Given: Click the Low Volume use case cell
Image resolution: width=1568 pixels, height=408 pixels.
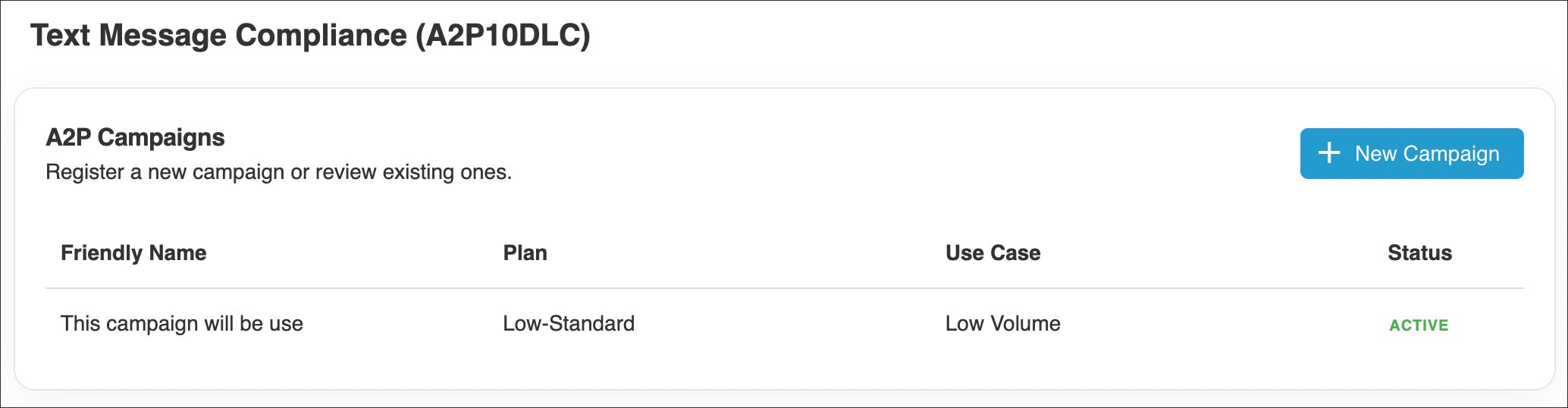Looking at the screenshot, I should click(x=1002, y=324).
